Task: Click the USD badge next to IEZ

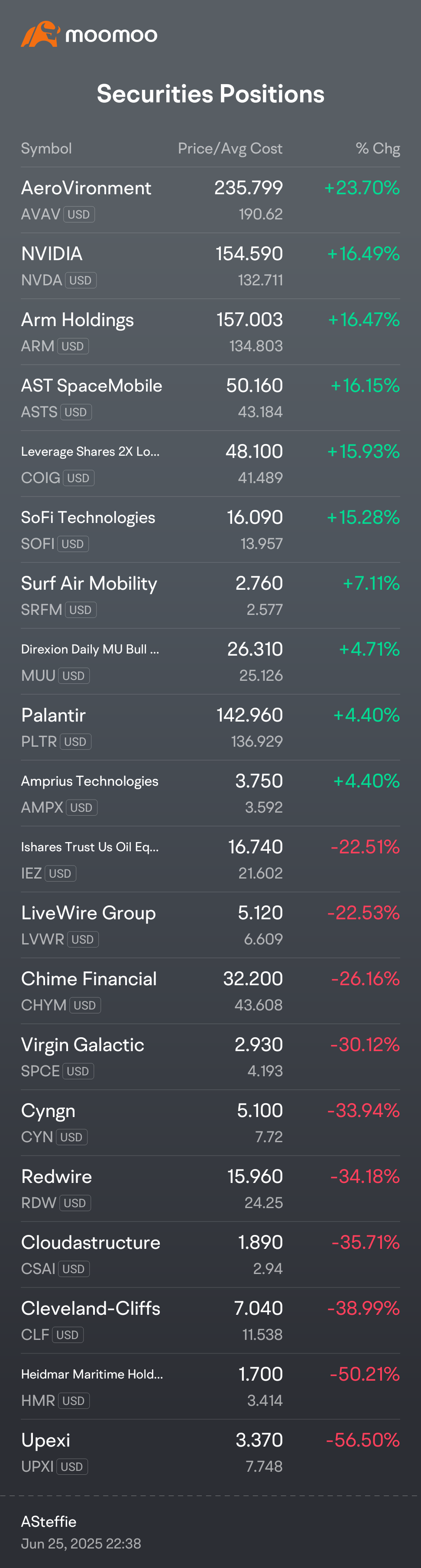Action: 60,873
